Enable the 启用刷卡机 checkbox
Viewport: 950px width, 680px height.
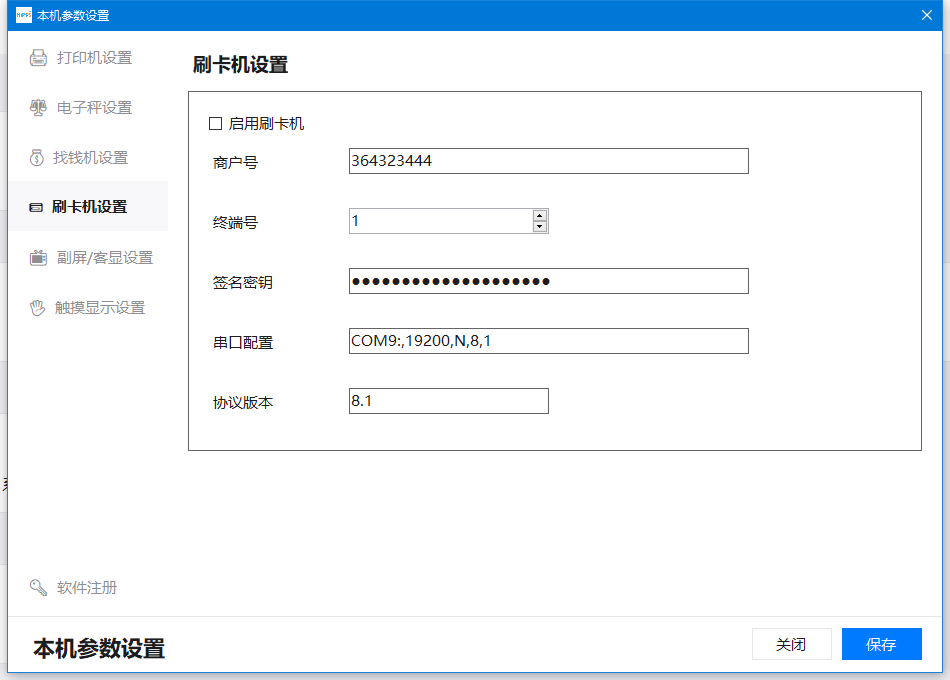click(215, 124)
